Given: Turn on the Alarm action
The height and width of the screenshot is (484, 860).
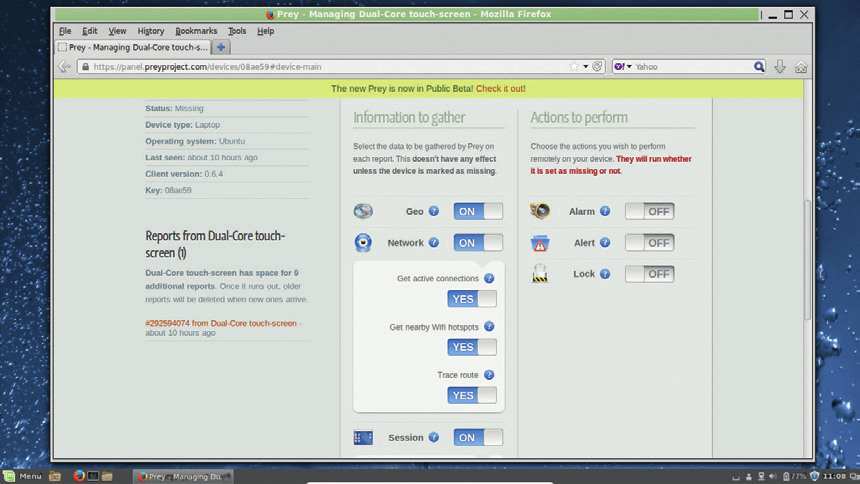Looking at the screenshot, I should [649, 211].
